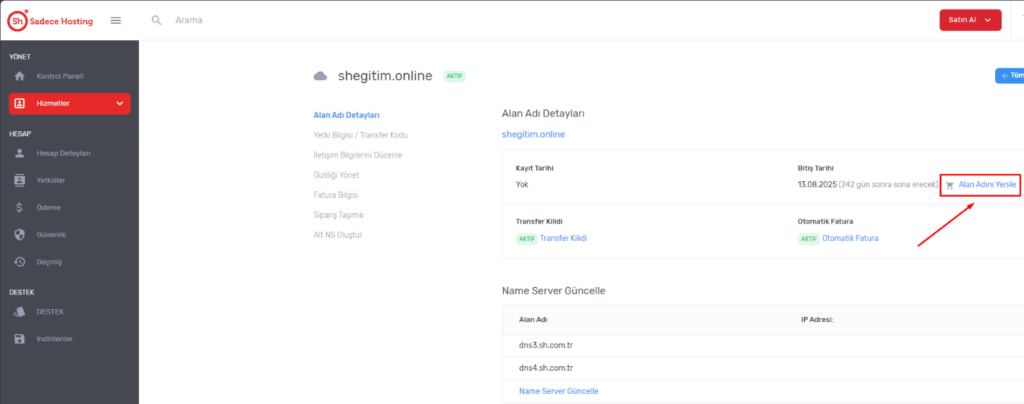This screenshot has height=404, width=1024.
Task: Click the shegitim.online blue link
Action: pyautogui.click(x=534, y=134)
